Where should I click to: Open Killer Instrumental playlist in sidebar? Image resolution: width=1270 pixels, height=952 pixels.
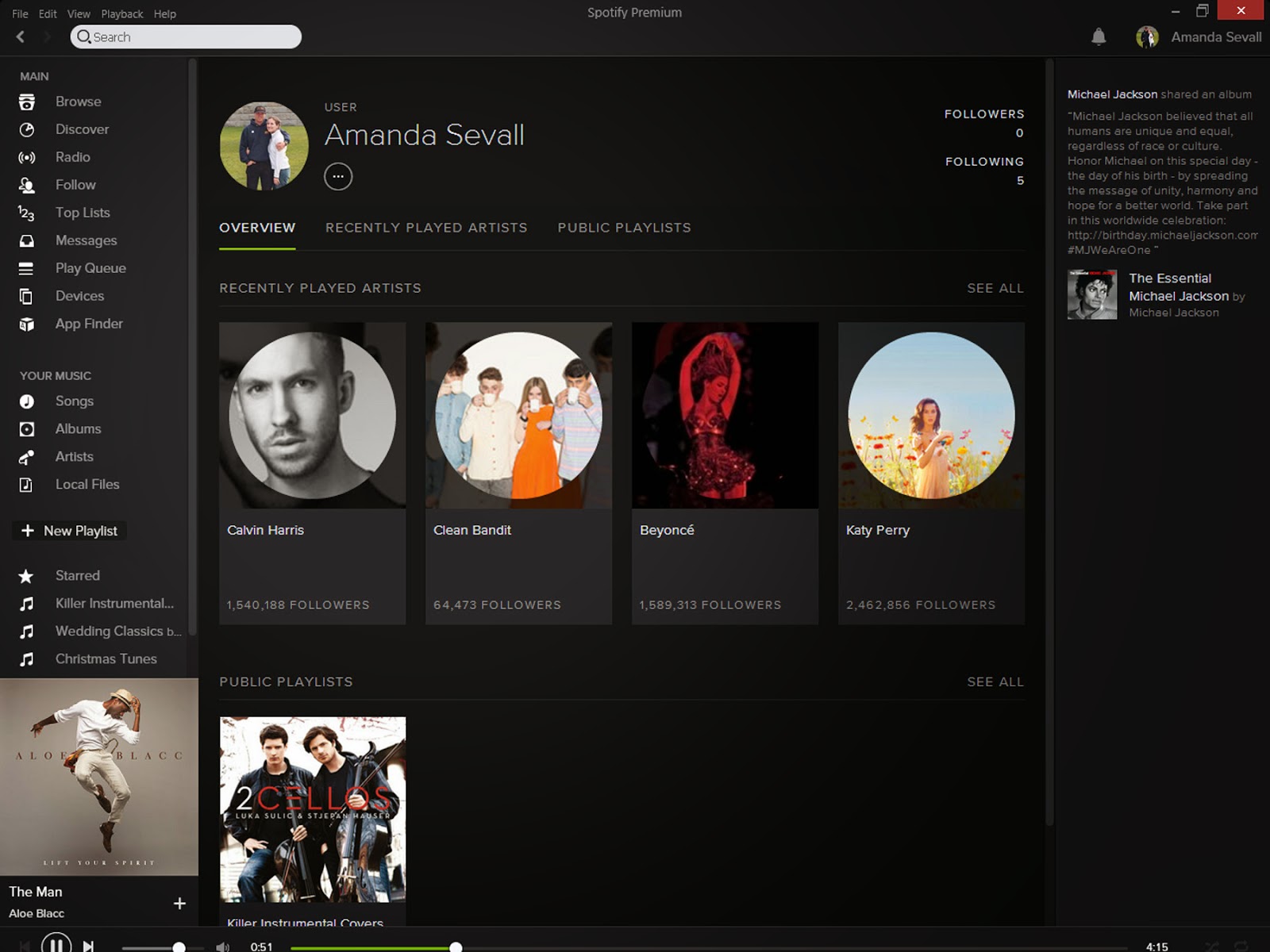(x=114, y=604)
